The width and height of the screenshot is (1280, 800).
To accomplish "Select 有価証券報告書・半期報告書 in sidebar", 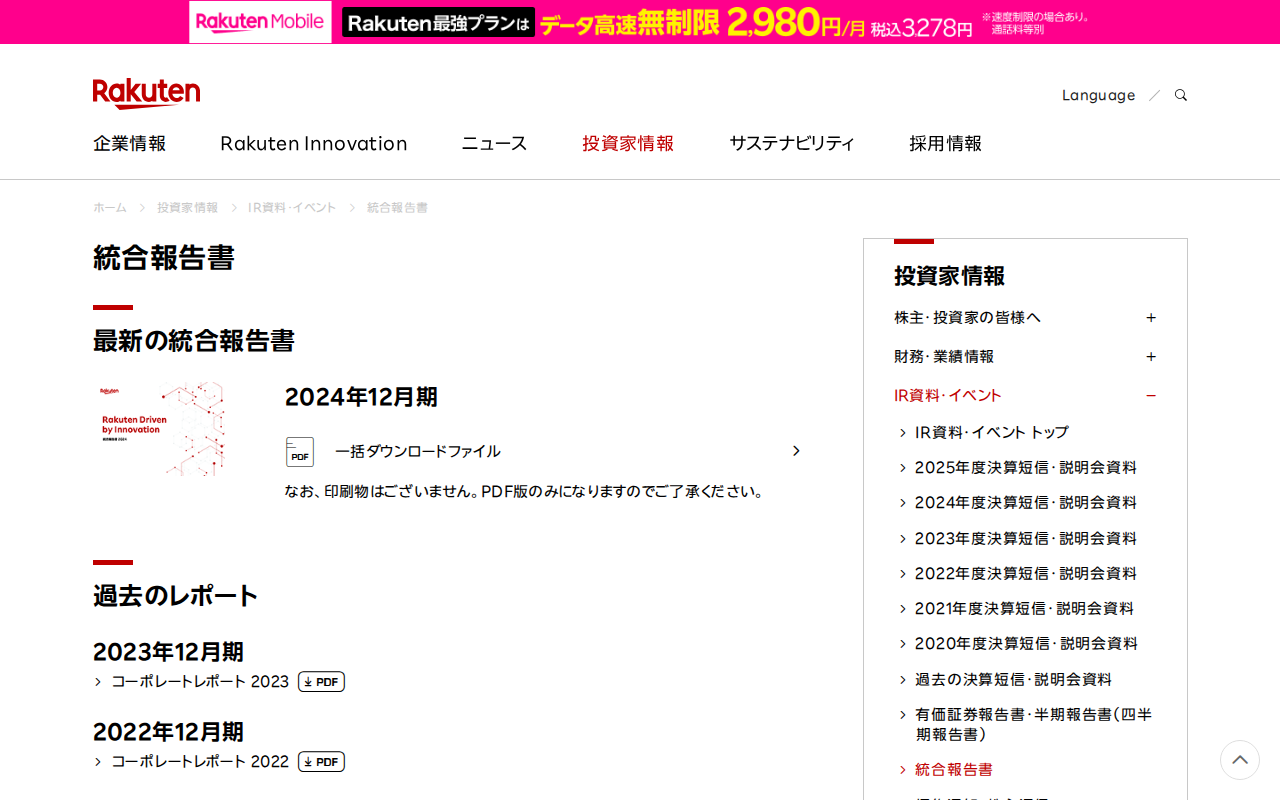I will pos(1034,724).
